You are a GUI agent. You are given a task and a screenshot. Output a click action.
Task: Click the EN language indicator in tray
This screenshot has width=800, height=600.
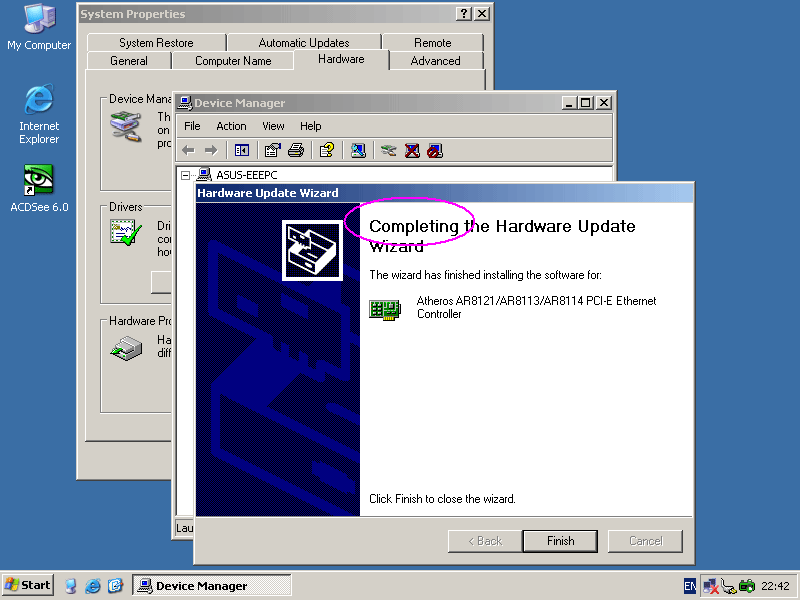[x=689, y=586]
